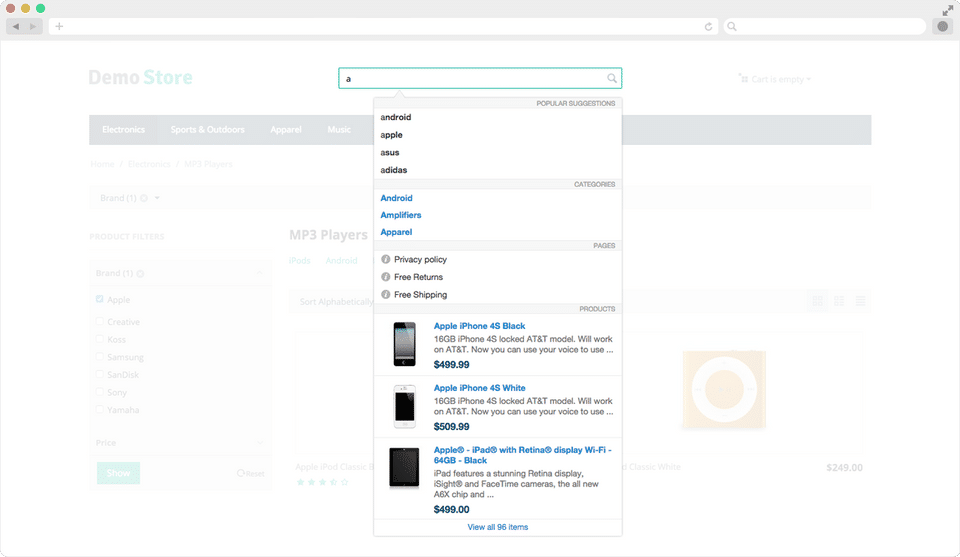Switch to large grid view icon
Image resolution: width=960 pixels, height=557 pixels.
[817, 301]
